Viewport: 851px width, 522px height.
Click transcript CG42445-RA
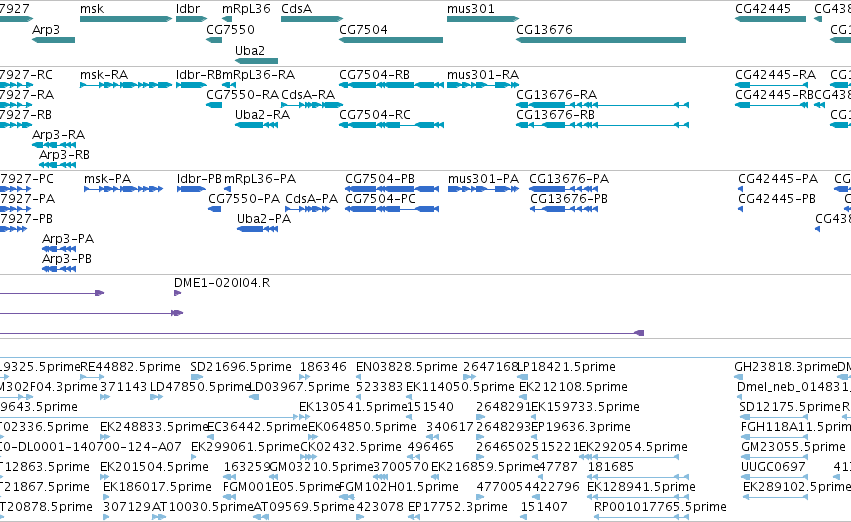coord(772,85)
